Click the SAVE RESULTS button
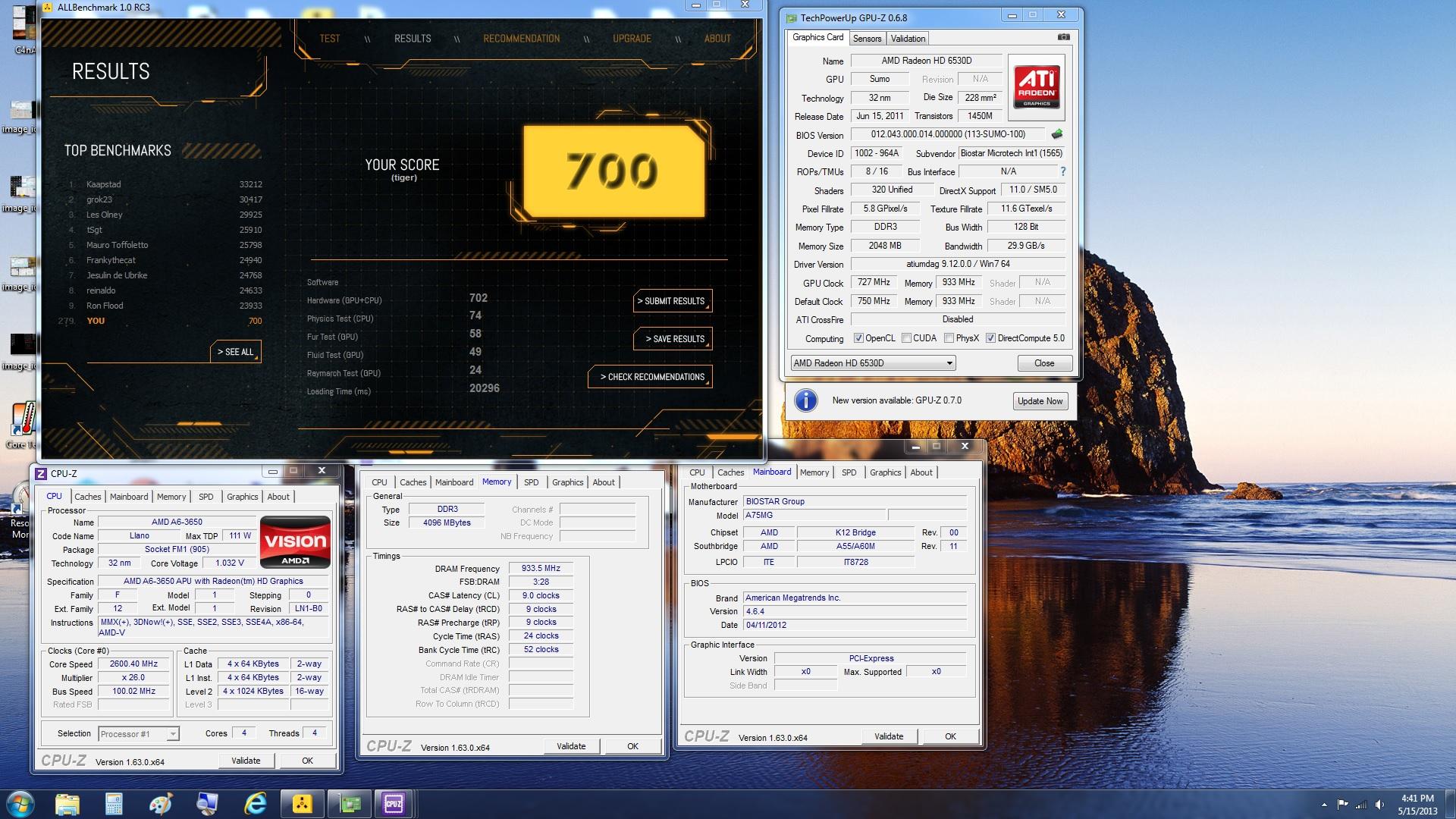 (672, 339)
